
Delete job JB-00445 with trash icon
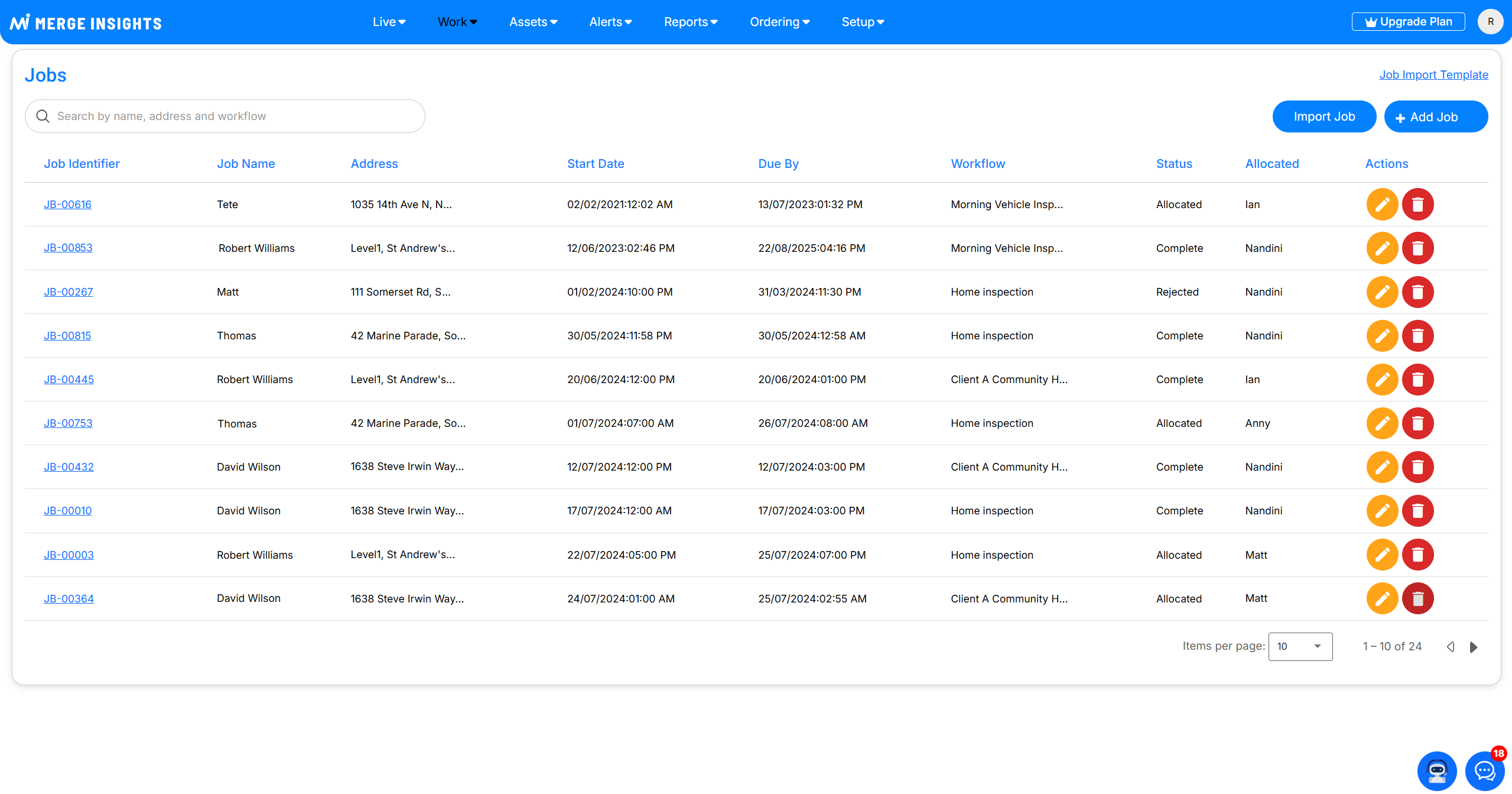click(1417, 380)
